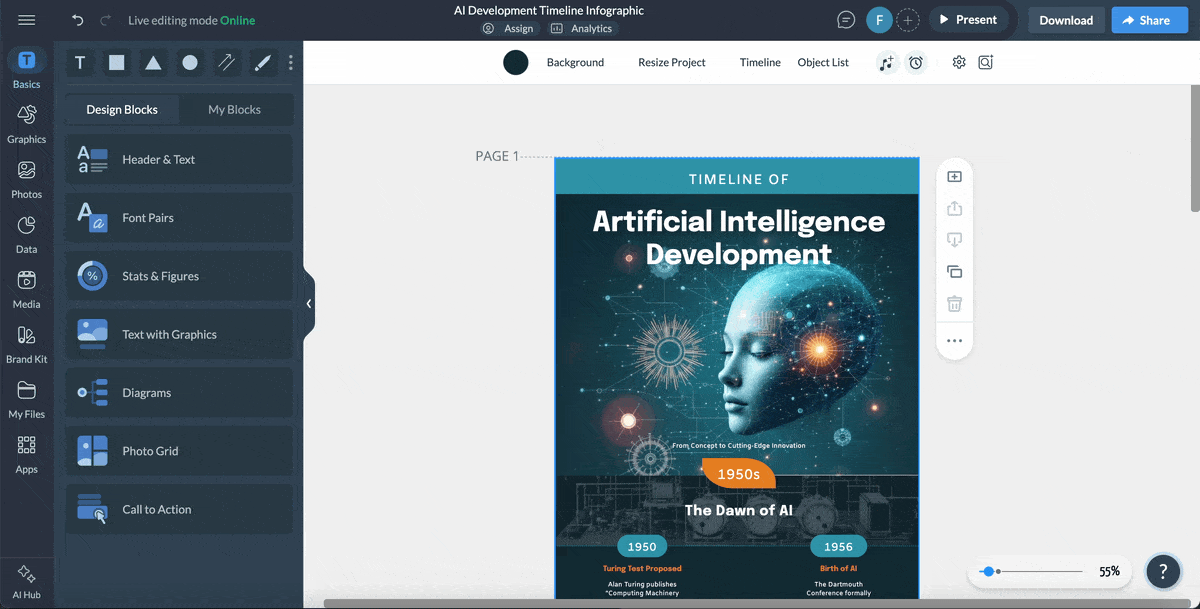The height and width of the screenshot is (609, 1200).
Task: Collapse the design blocks sidebar
Action: coord(308,303)
